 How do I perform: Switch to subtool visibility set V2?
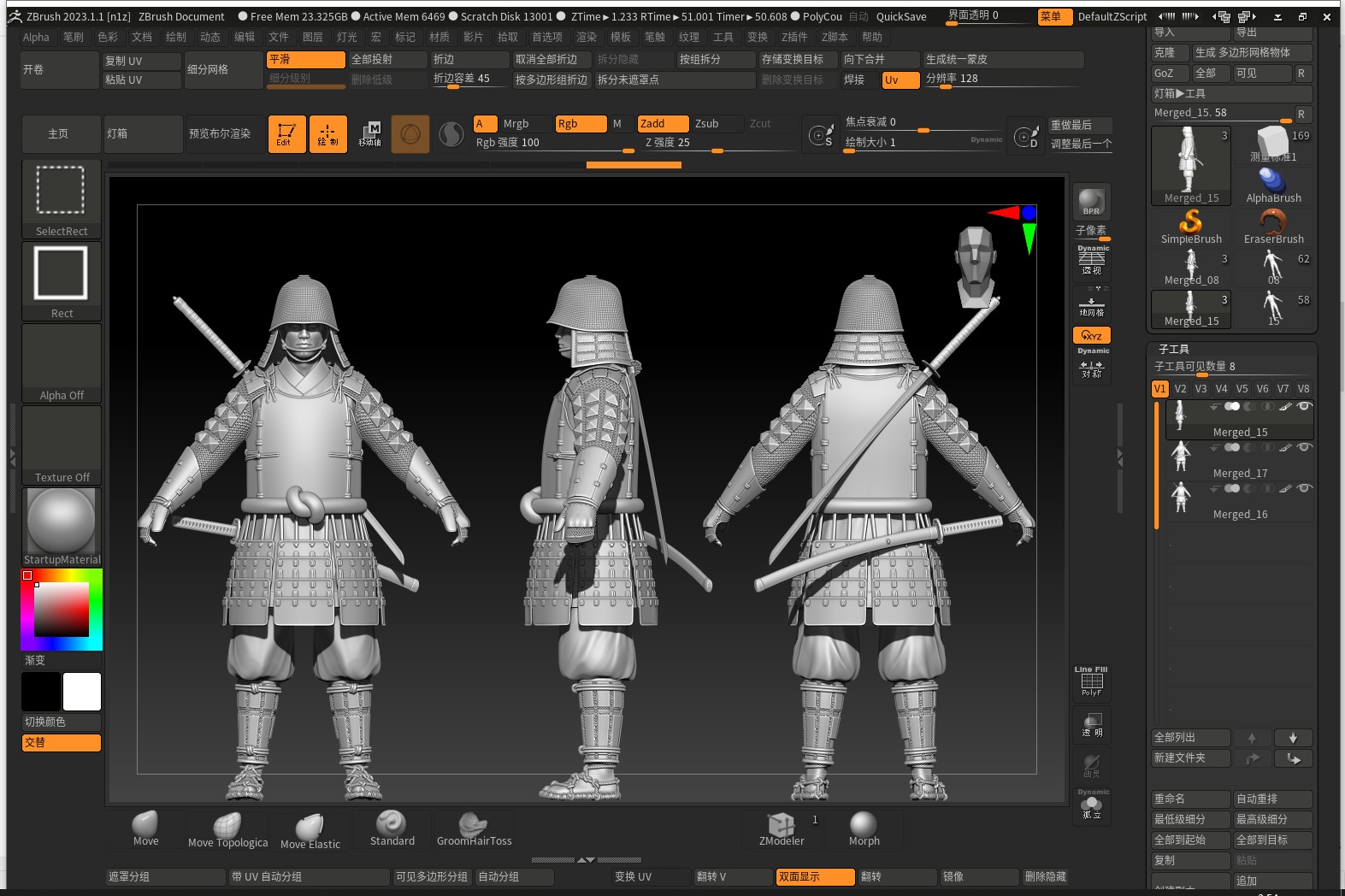[1180, 388]
